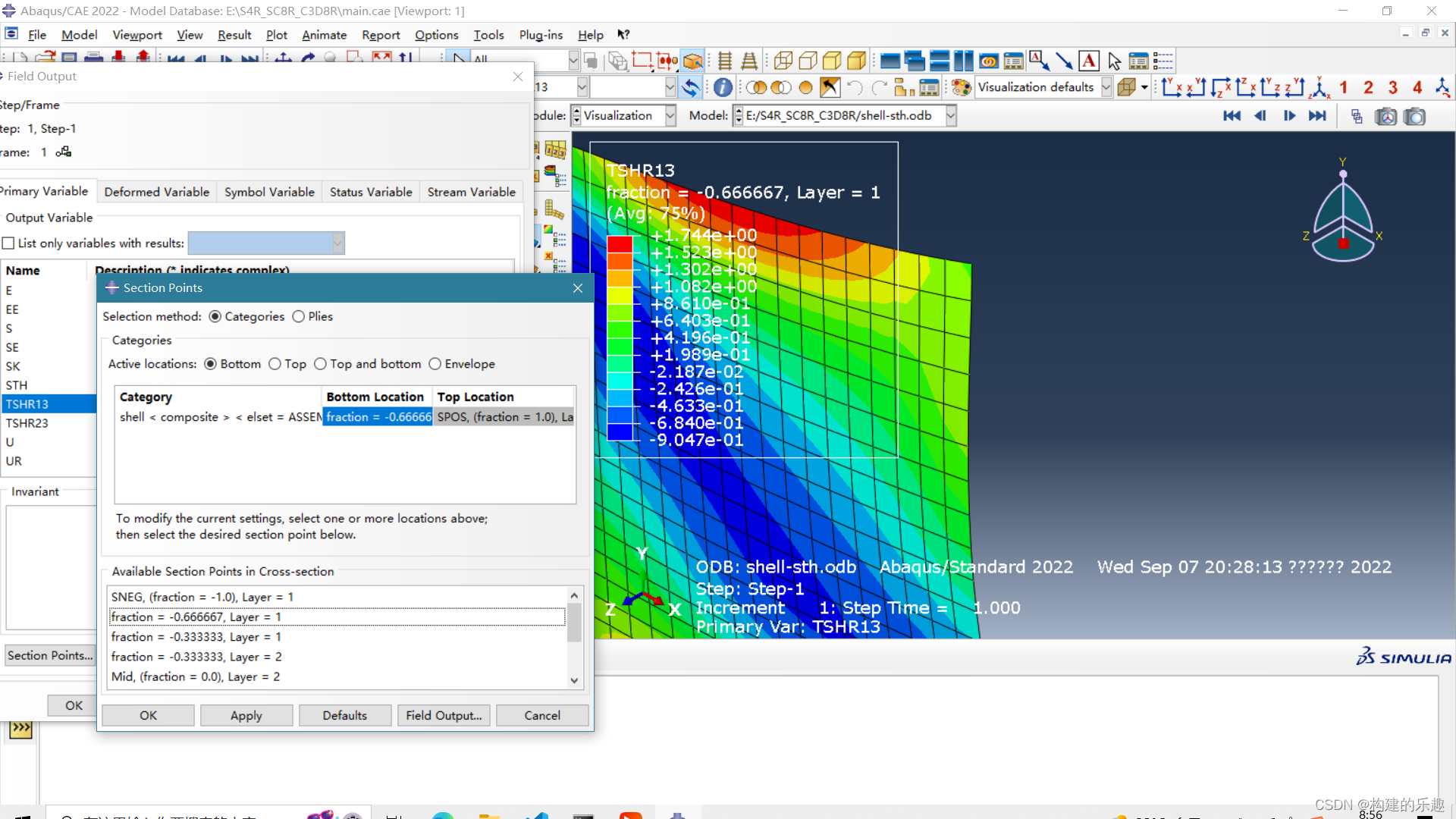This screenshot has width=1456, height=819.
Task: Click the cycle field output arrows icon
Action: pyautogui.click(x=690, y=87)
